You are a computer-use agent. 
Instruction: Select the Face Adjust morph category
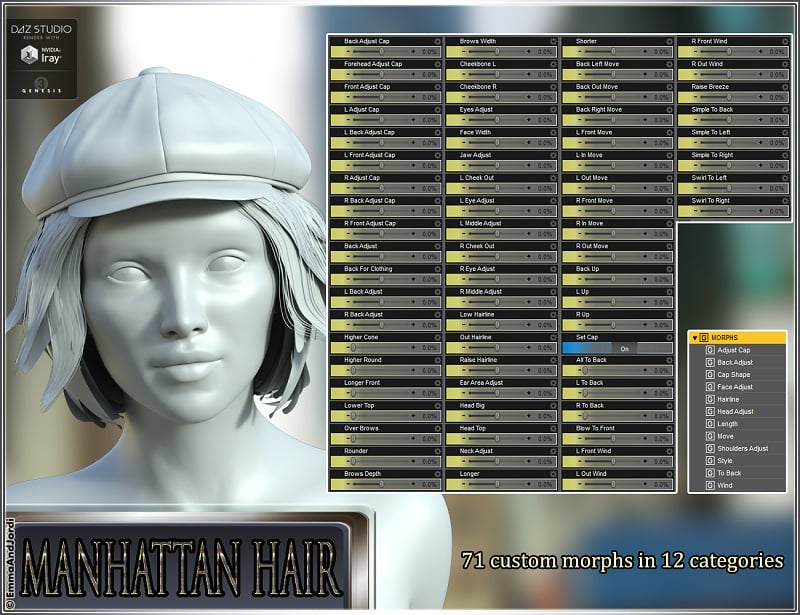pos(735,387)
